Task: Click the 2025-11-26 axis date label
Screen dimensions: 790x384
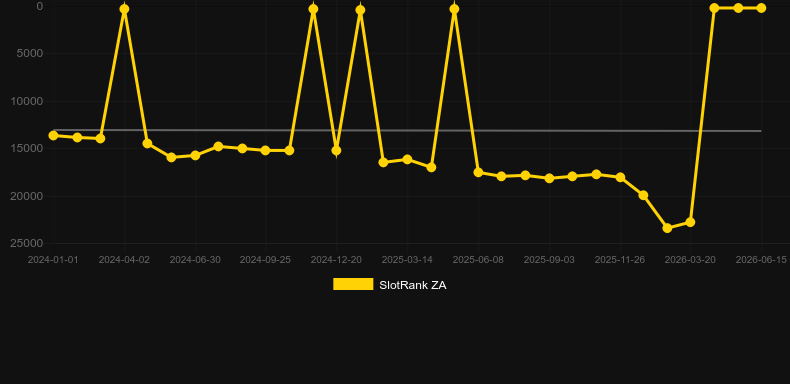Action: (620, 260)
